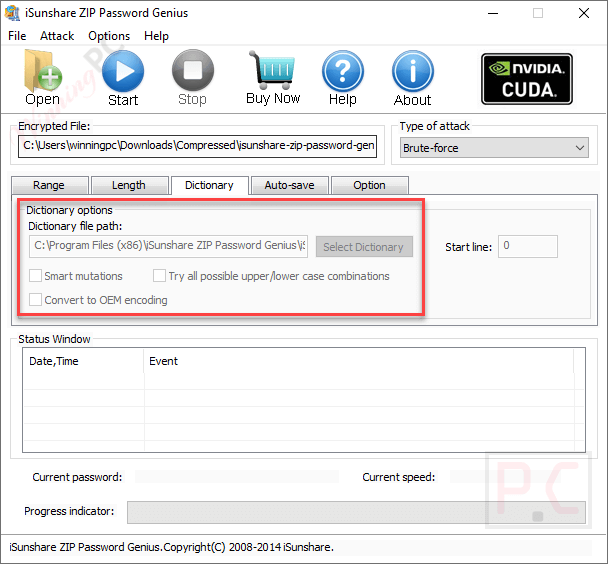This screenshot has width=608, height=564.
Task: Click the Encrypted File path field
Action: coord(197,146)
